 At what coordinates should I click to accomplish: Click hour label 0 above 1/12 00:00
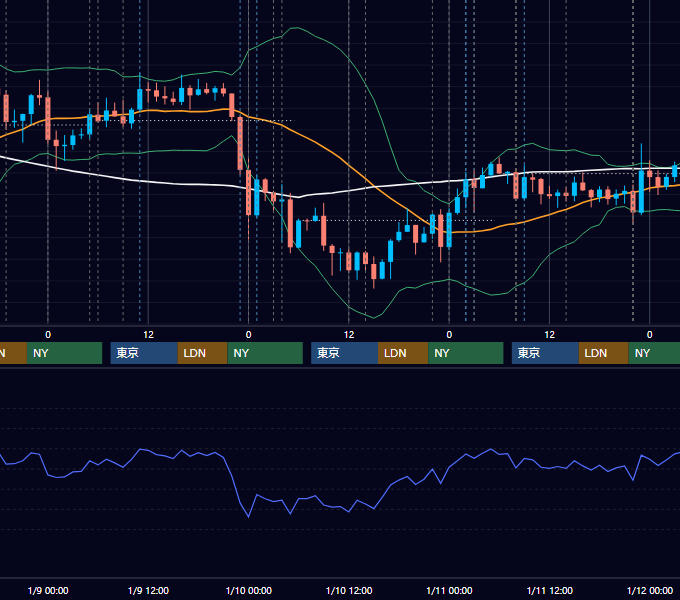coord(650,335)
